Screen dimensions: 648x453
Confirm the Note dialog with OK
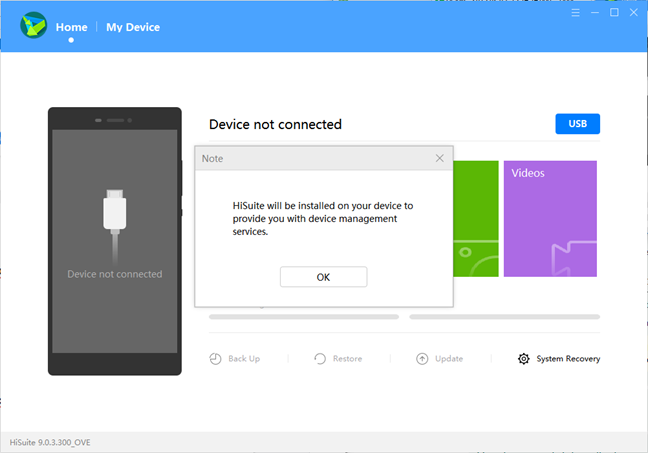[323, 277]
